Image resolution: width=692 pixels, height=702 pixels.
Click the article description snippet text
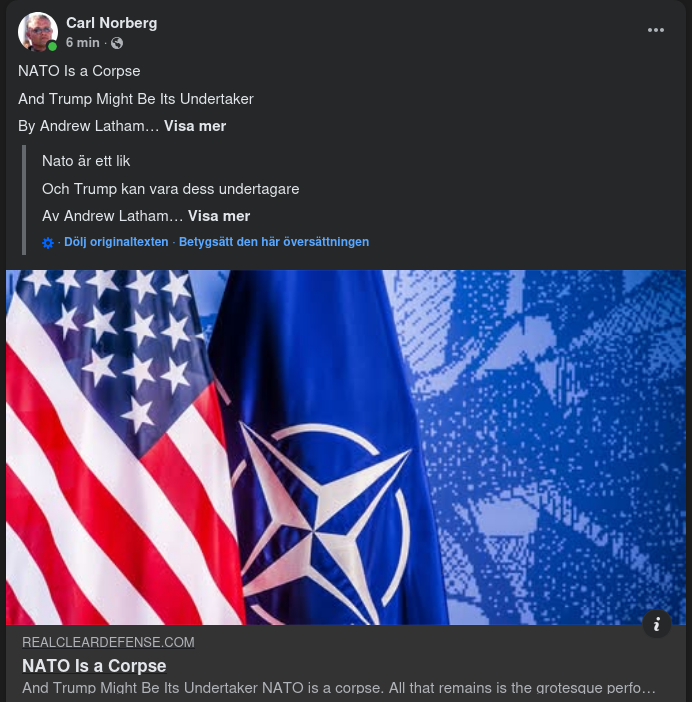tap(338, 688)
